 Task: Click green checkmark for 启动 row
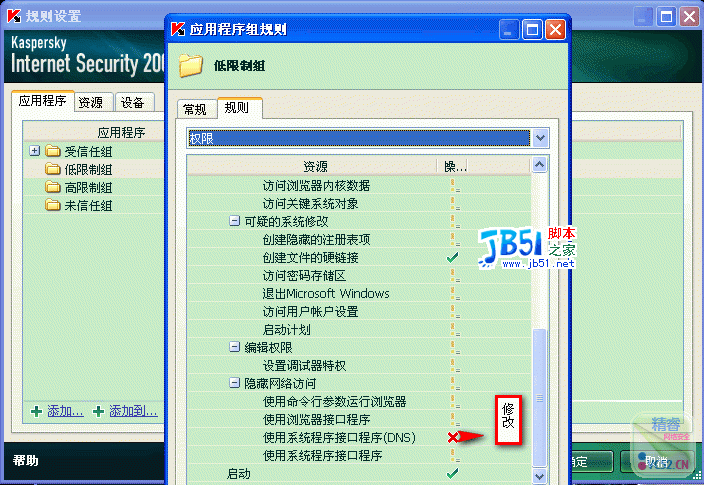tap(453, 473)
